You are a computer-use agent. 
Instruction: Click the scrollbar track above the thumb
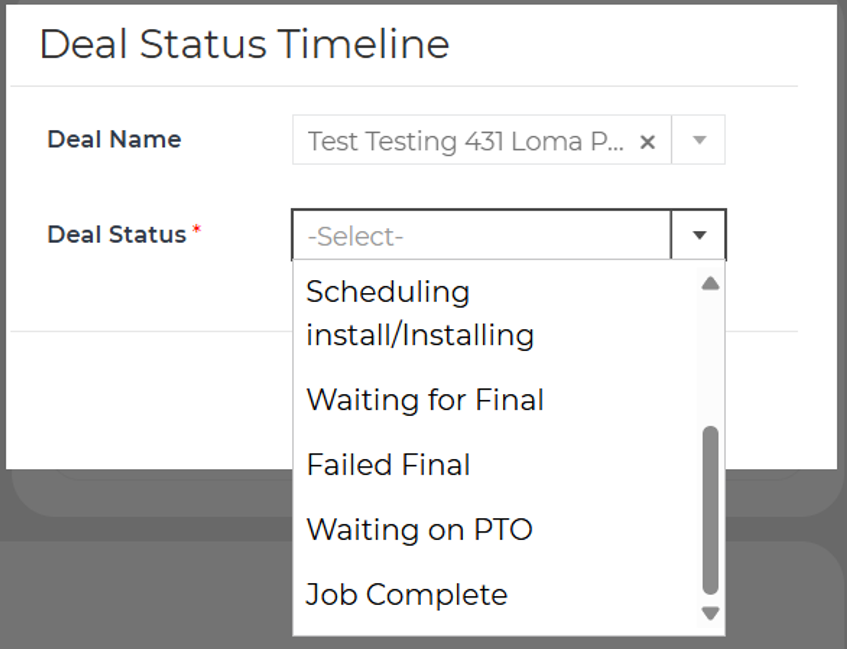click(x=710, y=360)
